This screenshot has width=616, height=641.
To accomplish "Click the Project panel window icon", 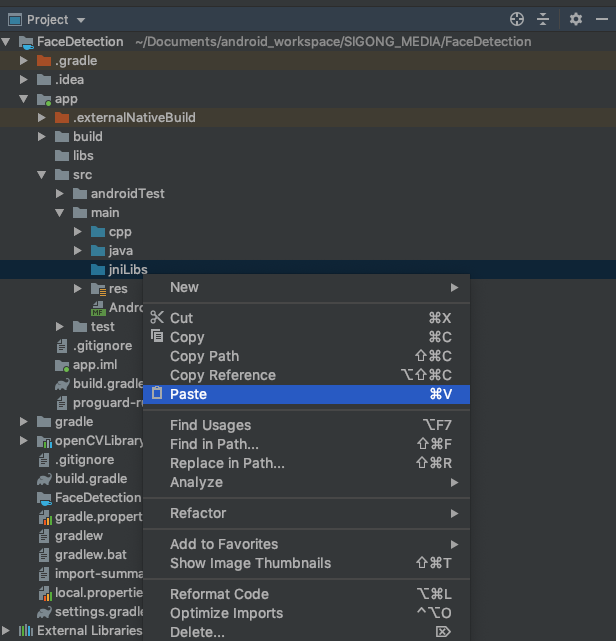I will tap(15, 20).
